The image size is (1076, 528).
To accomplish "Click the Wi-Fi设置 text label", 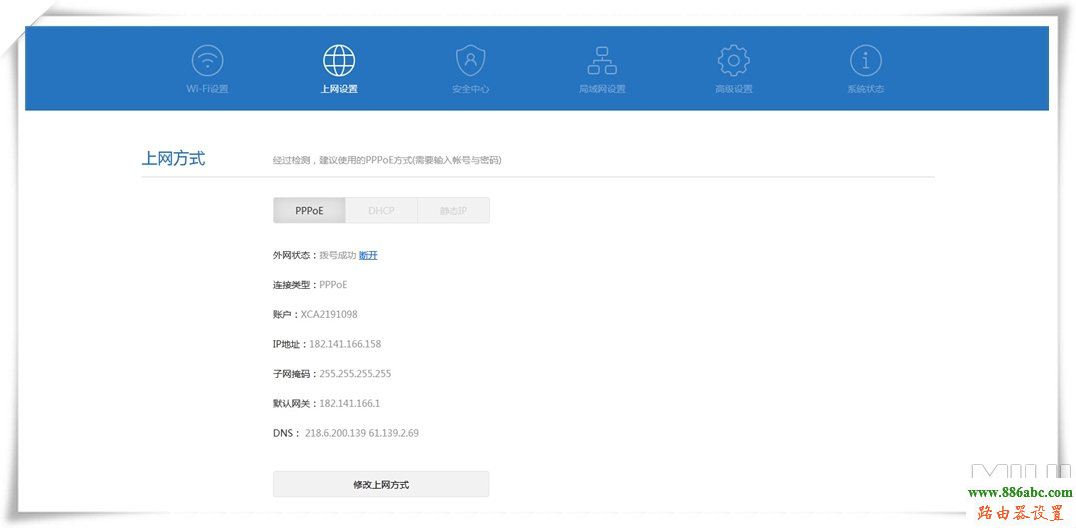I will coord(207,89).
